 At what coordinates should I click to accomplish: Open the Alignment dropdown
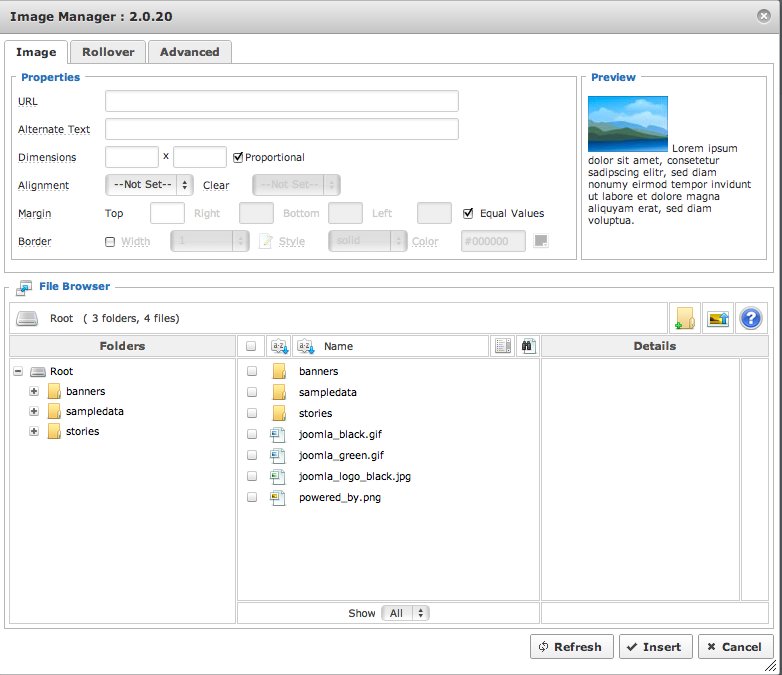pos(148,185)
